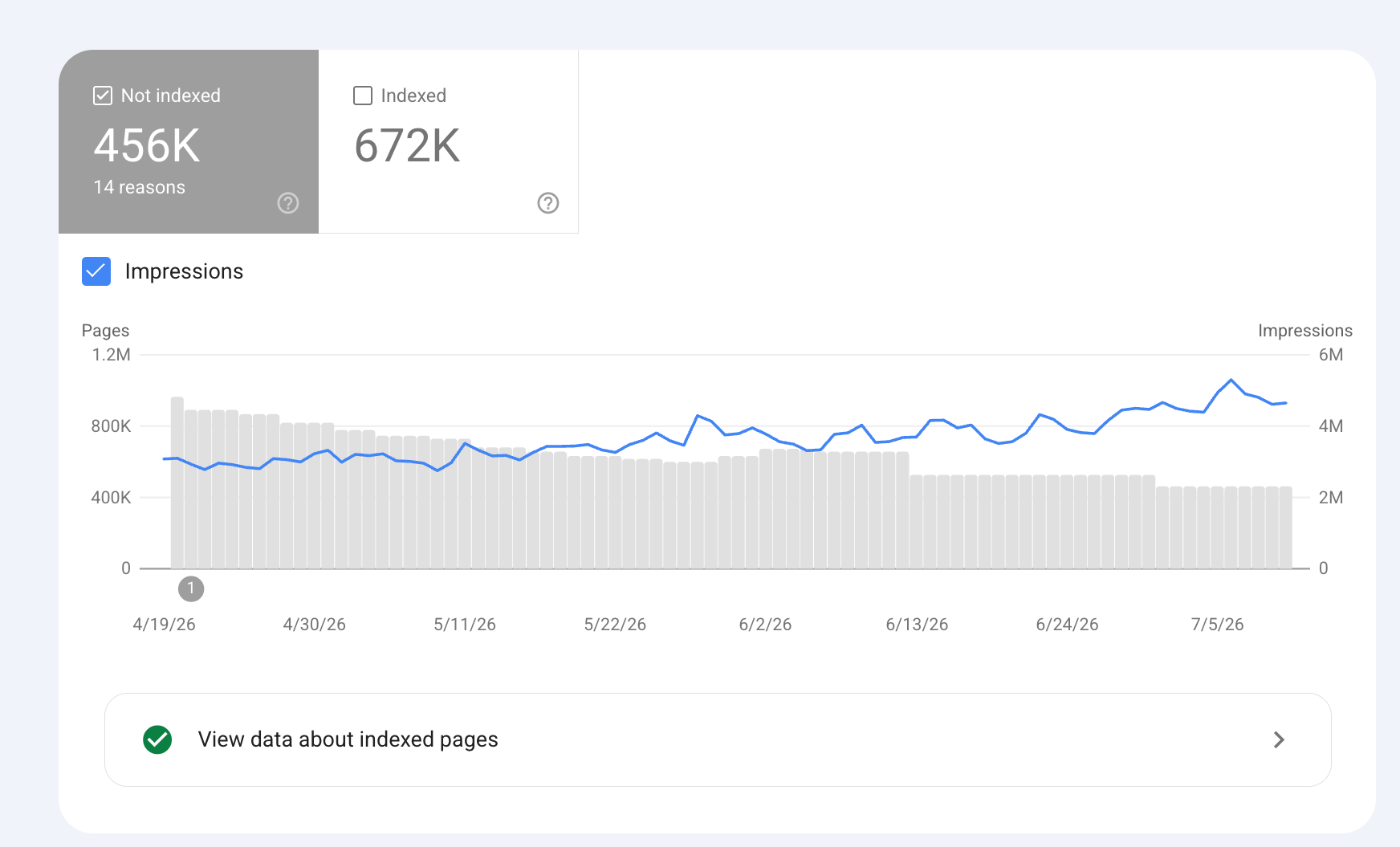Click the 14 reasons text
This screenshot has width=1400, height=847.
(x=140, y=187)
